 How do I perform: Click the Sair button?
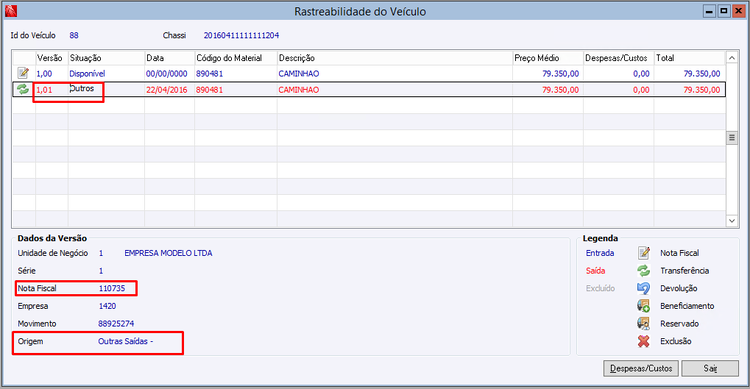coord(710,368)
